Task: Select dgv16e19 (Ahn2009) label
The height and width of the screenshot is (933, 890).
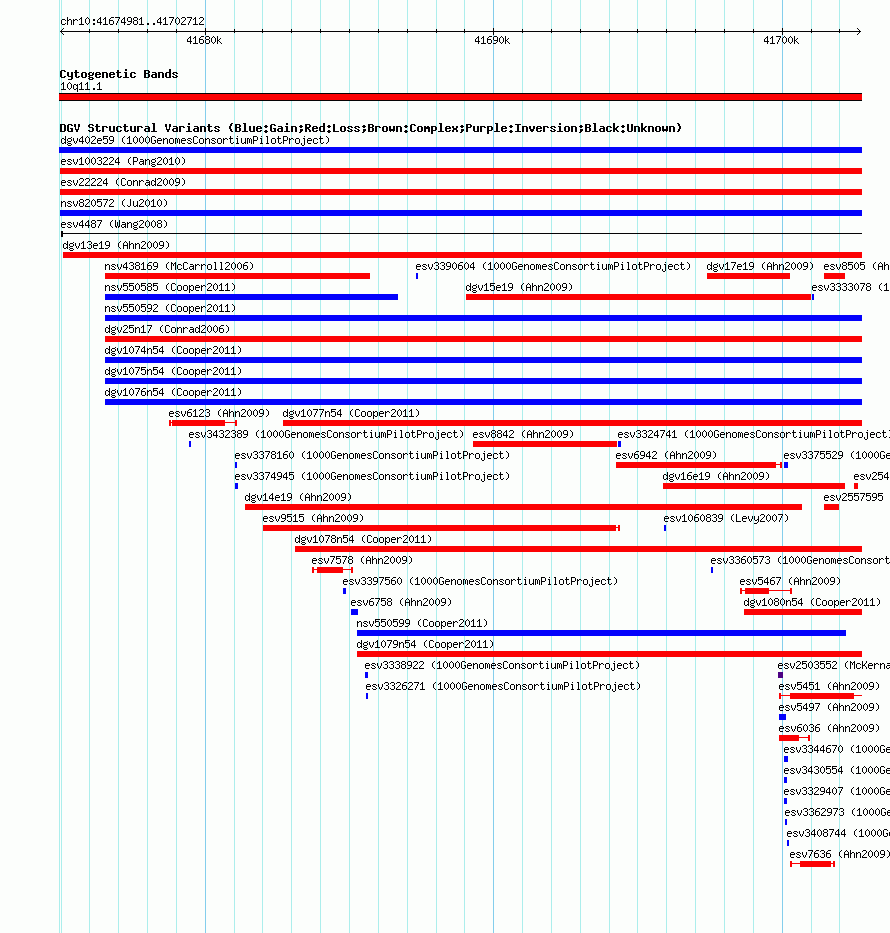Action: click(x=716, y=476)
